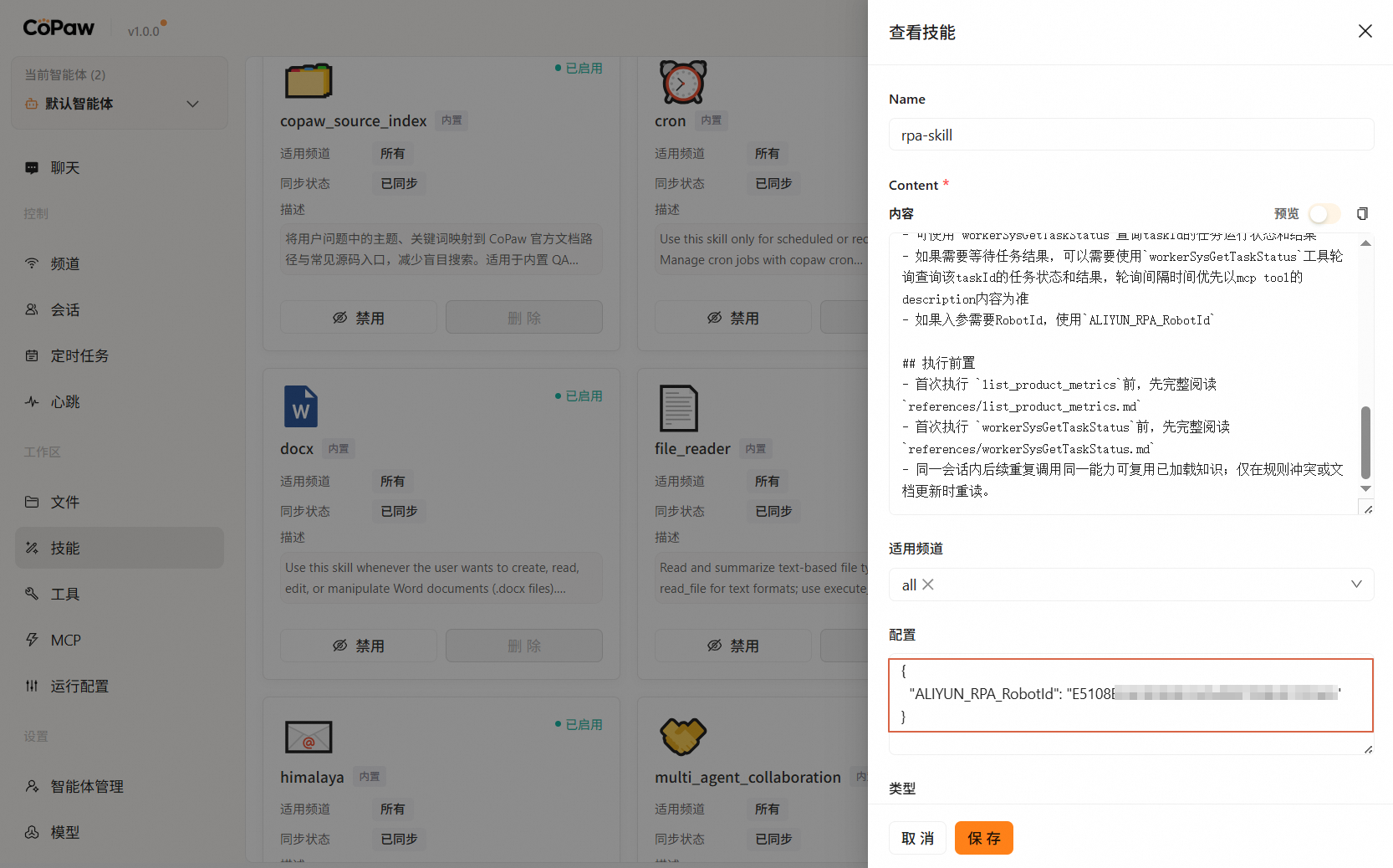Click the wand icon beside 技能
The height and width of the screenshot is (868, 1393).
click(x=32, y=548)
